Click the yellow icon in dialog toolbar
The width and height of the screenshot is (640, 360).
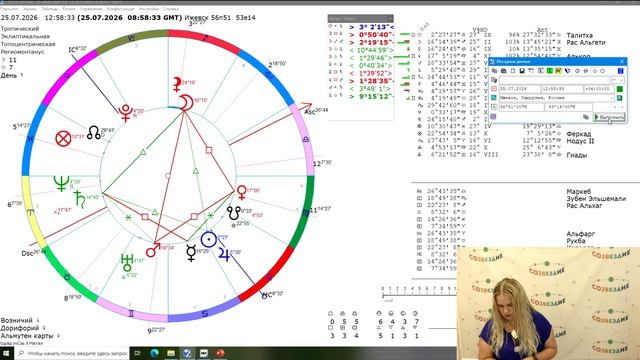(x=558, y=71)
